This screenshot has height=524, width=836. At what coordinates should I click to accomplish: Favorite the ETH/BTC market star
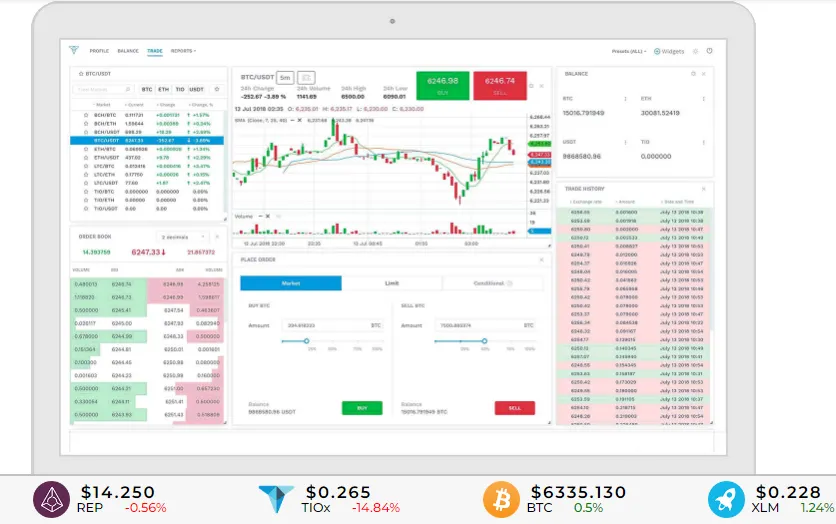(x=85, y=149)
